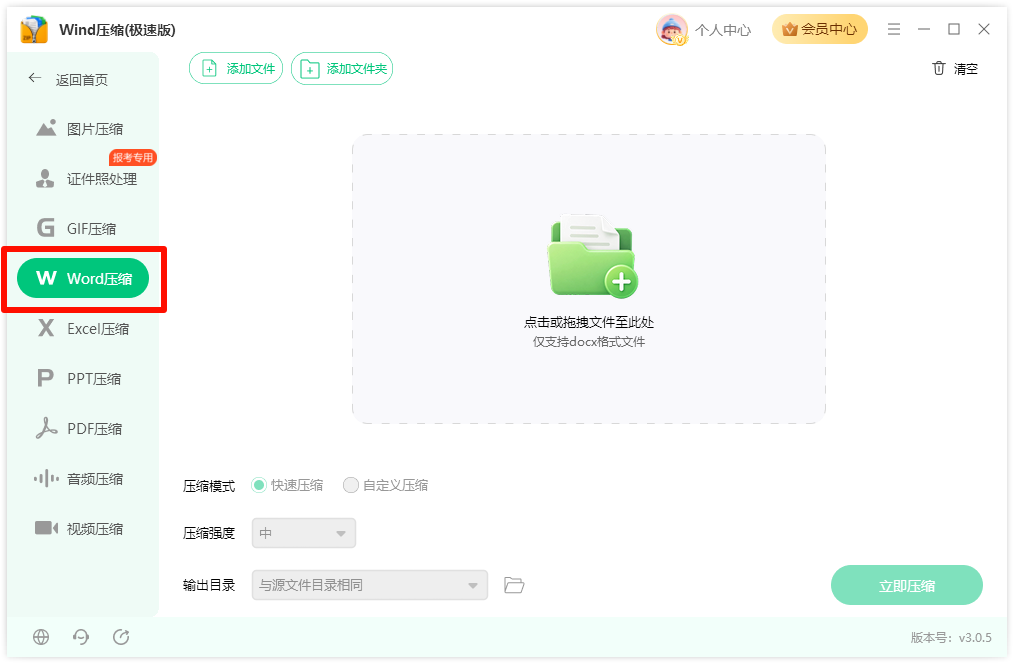The height and width of the screenshot is (664, 1014).
Task: Browse output folder with the folder icon
Action: 514,585
